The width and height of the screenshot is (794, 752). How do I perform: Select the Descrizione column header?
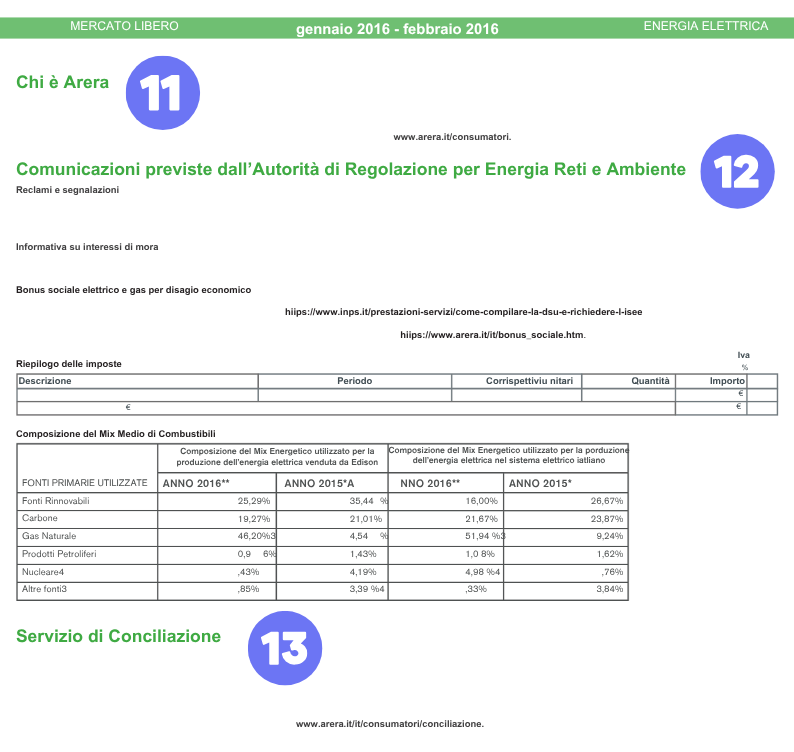point(45,381)
